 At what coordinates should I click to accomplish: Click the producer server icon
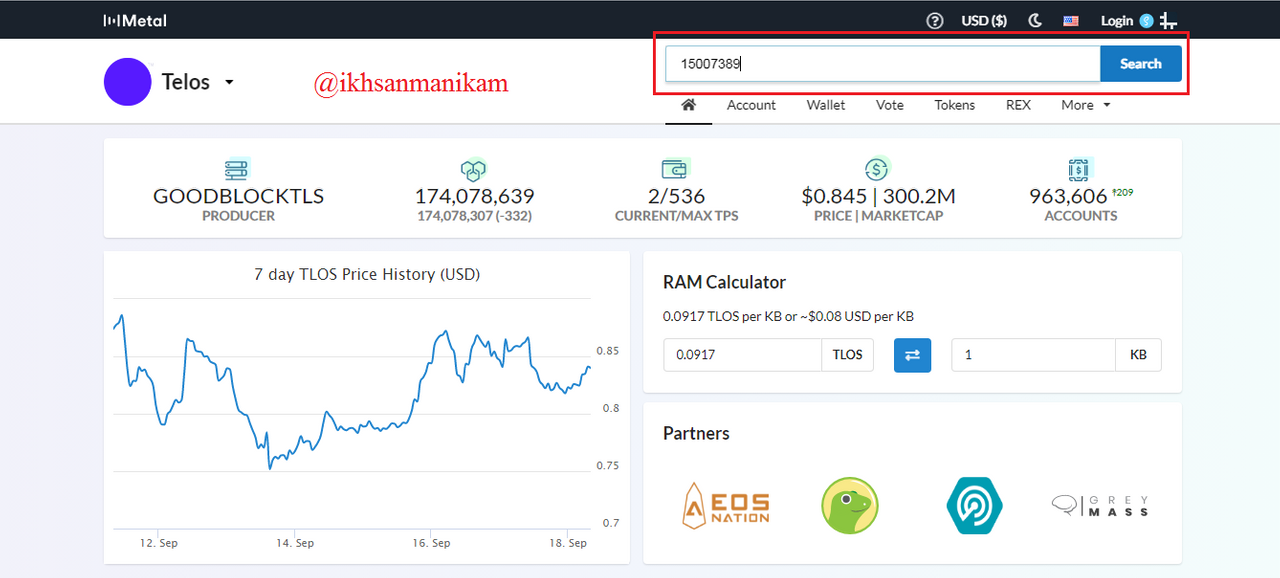click(x=238, y=169)
